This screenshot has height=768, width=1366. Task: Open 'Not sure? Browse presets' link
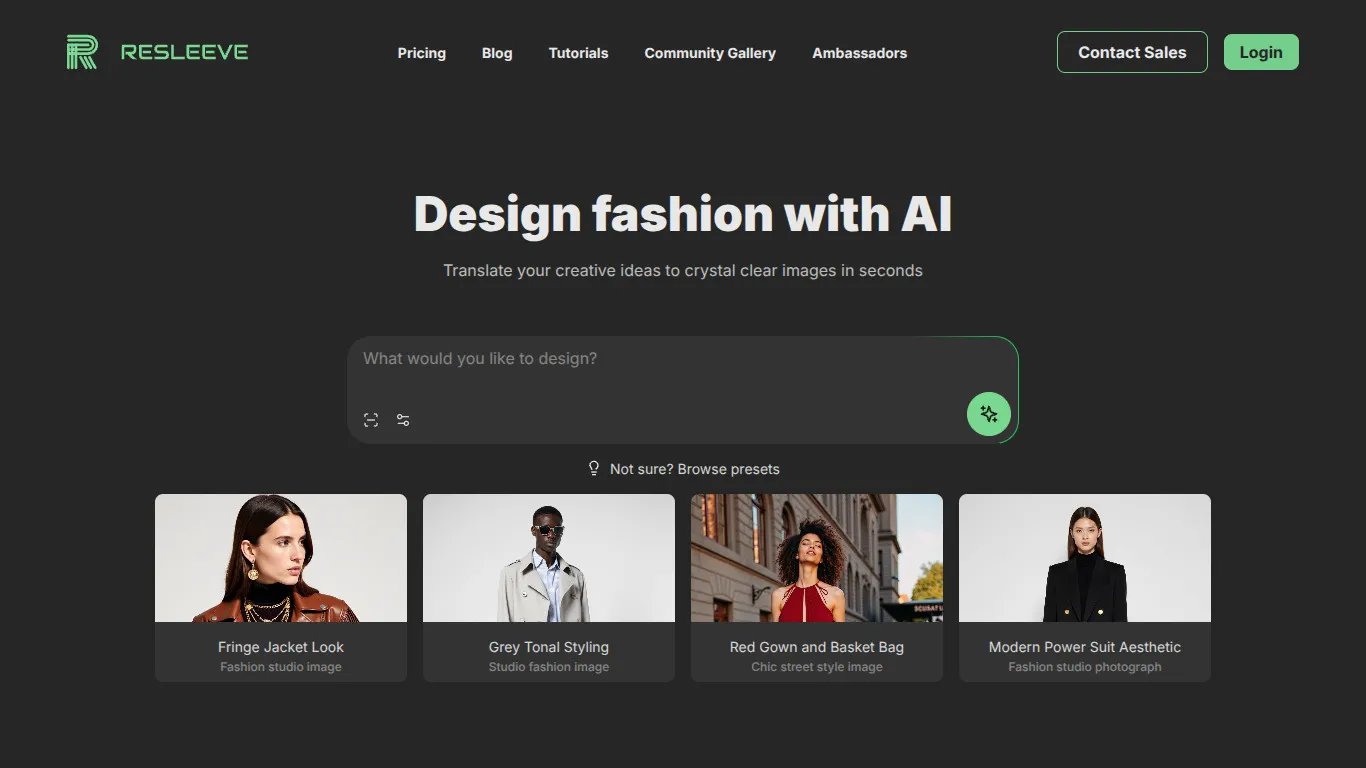point(695,469)
